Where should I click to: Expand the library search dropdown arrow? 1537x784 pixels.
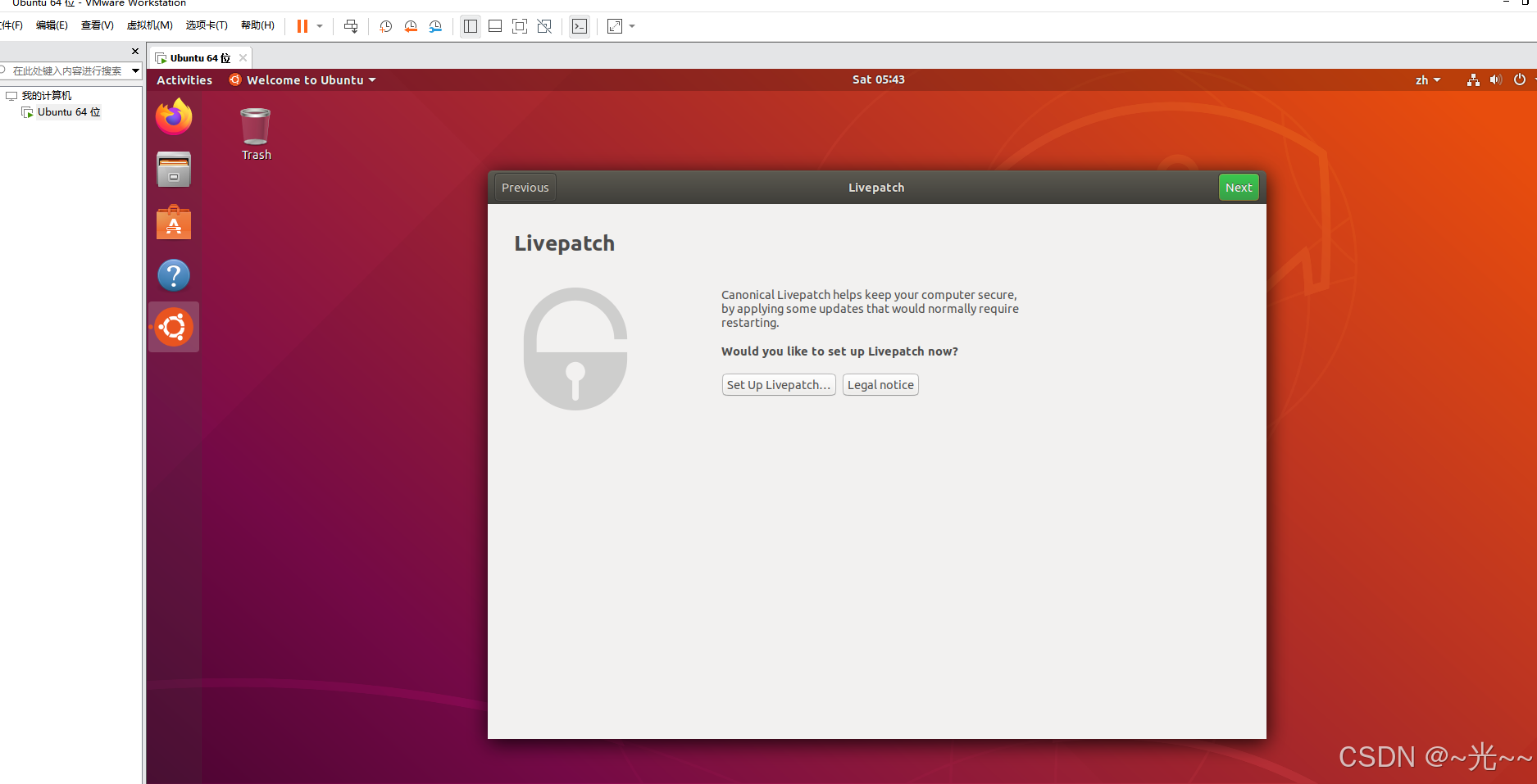136,71
